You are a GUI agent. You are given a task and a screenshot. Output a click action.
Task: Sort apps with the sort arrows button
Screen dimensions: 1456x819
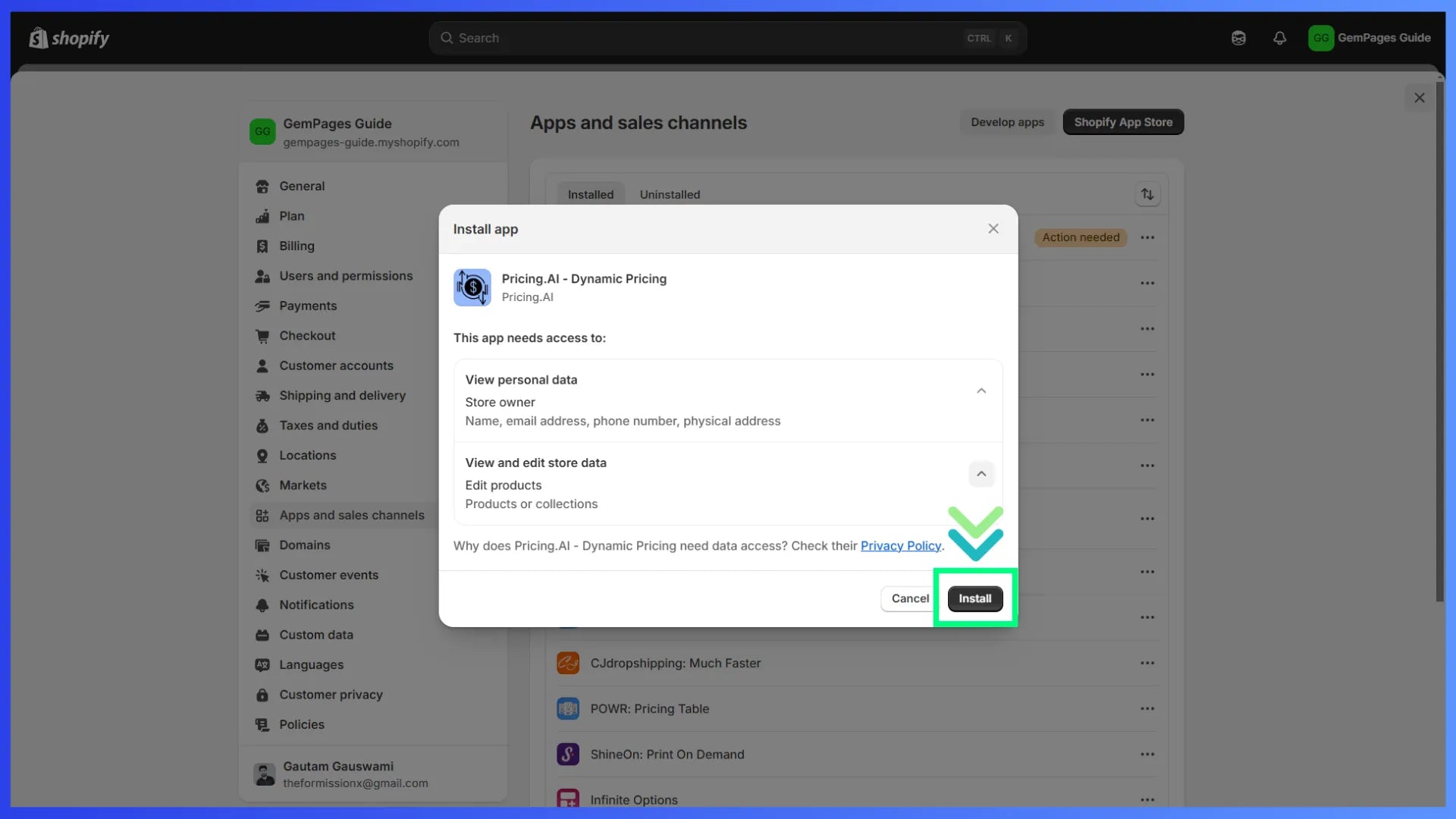(x=1147, y=195)
